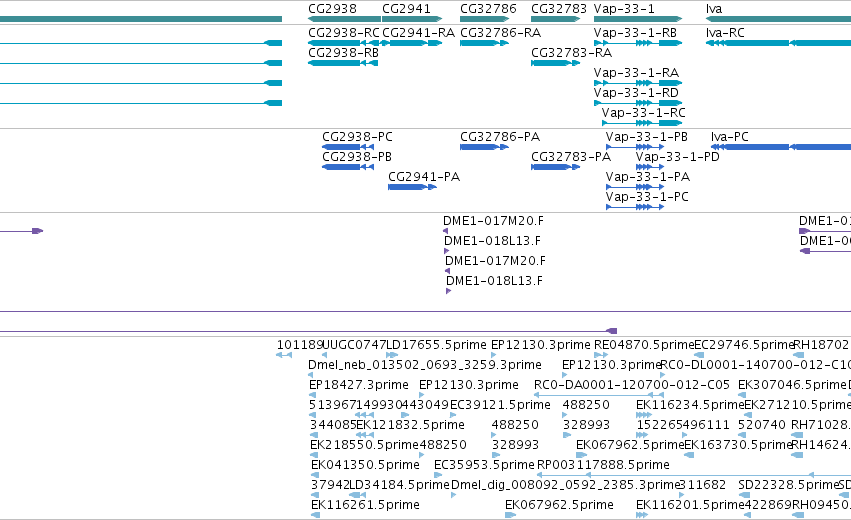This screenshot has height=520, width=851.
Task: Click the teal arrow glyph under CG32786 gene
Action: [485, 19]
